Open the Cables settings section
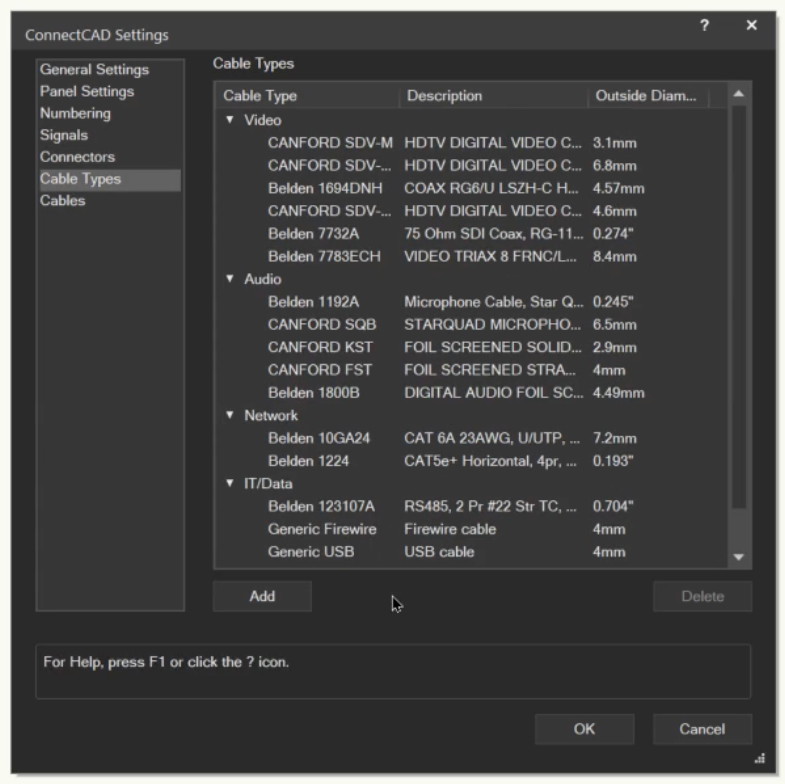785x784 pixels. pos(62,201)
